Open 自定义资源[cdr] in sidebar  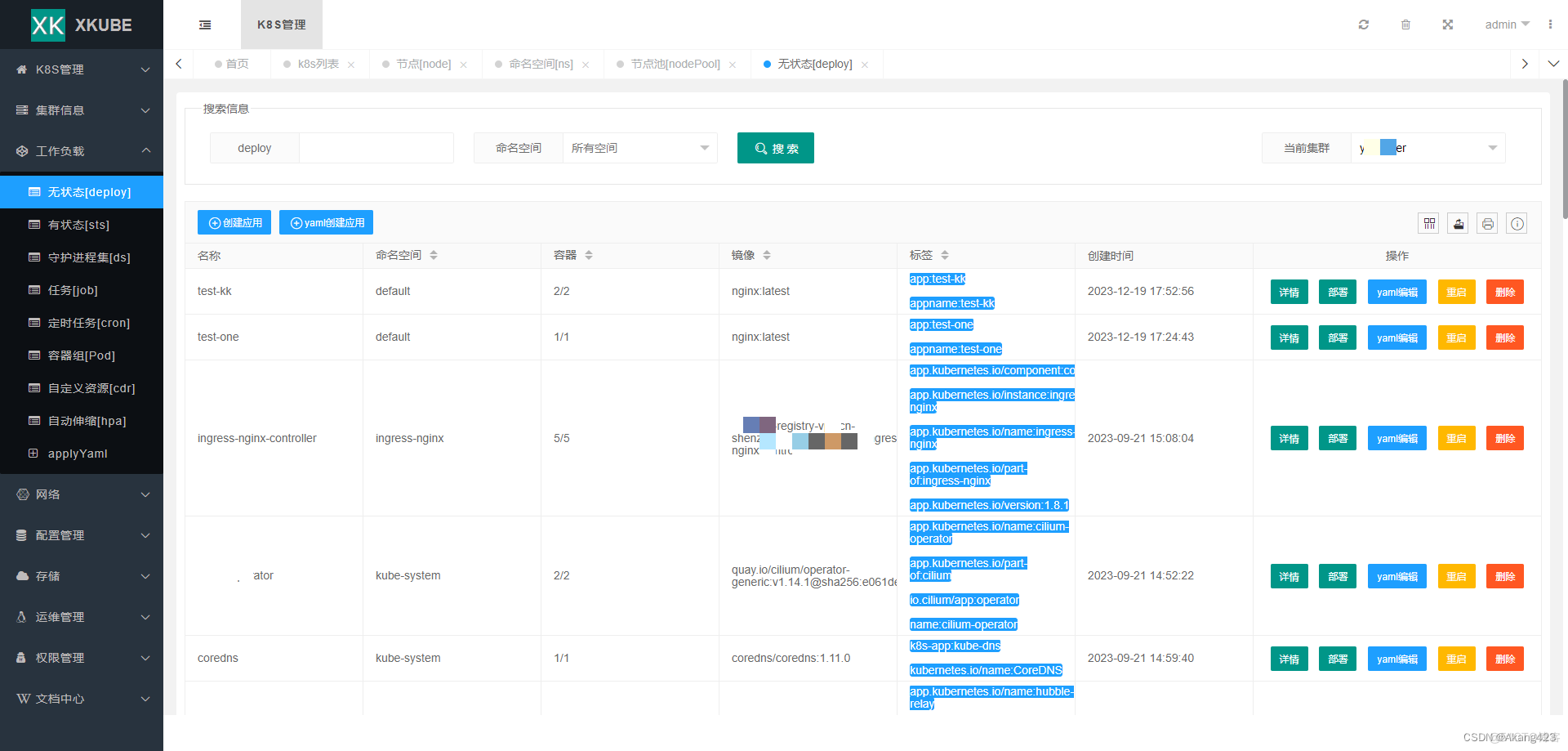[82, 388]
